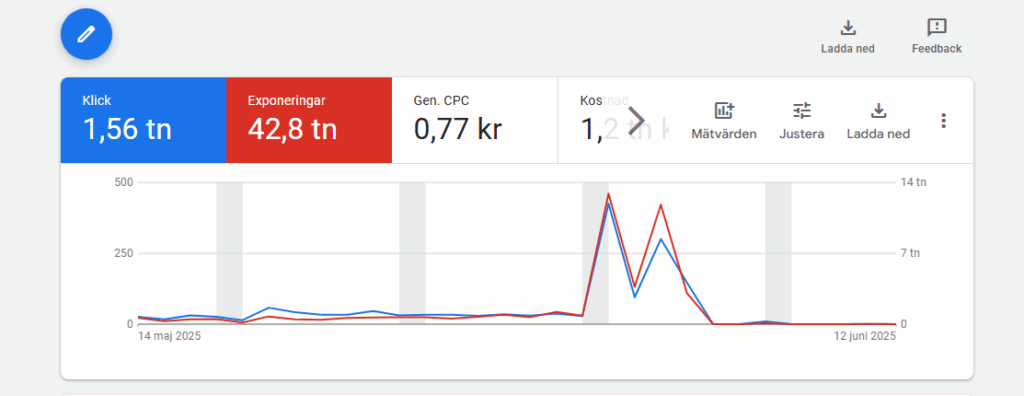This screenshot has height=396, width=1024.
Task: Select the Klick metric card
Action: 144,120
